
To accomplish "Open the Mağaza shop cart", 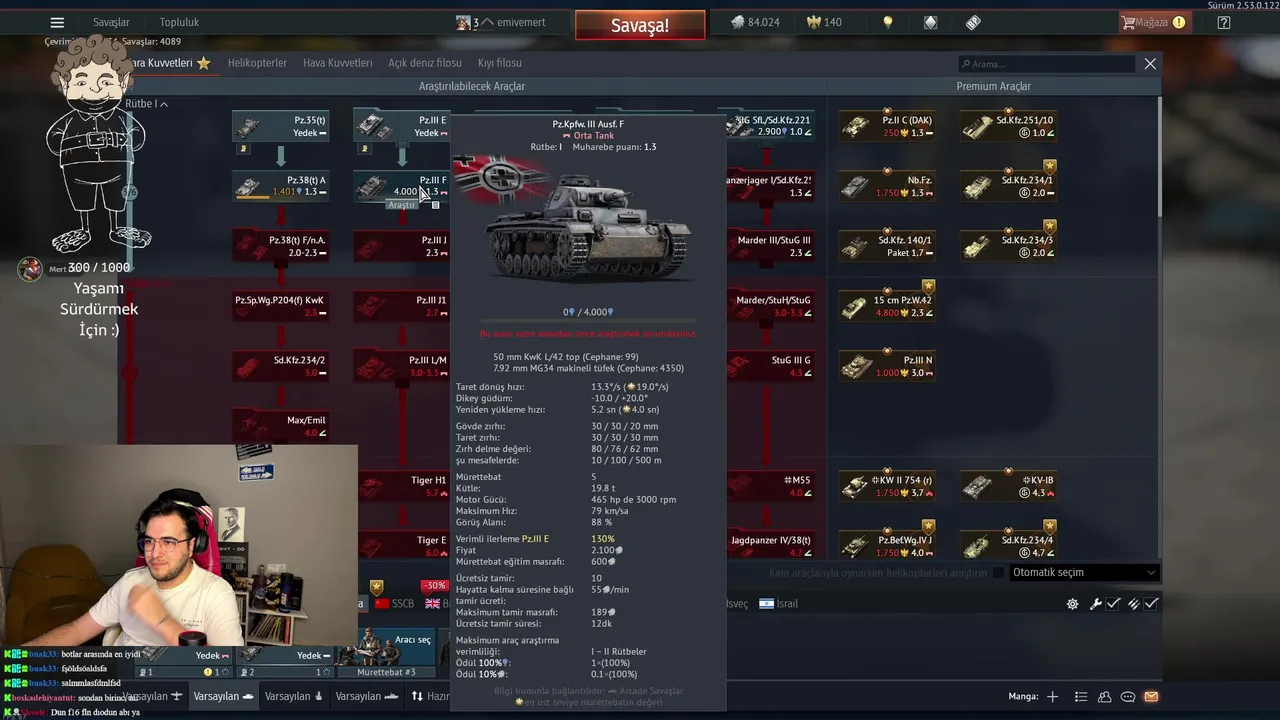I will 1154,22.
